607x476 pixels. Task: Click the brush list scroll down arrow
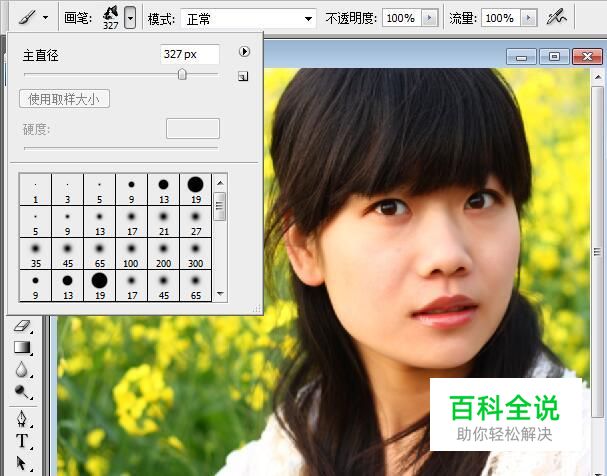tap(220, 294)
